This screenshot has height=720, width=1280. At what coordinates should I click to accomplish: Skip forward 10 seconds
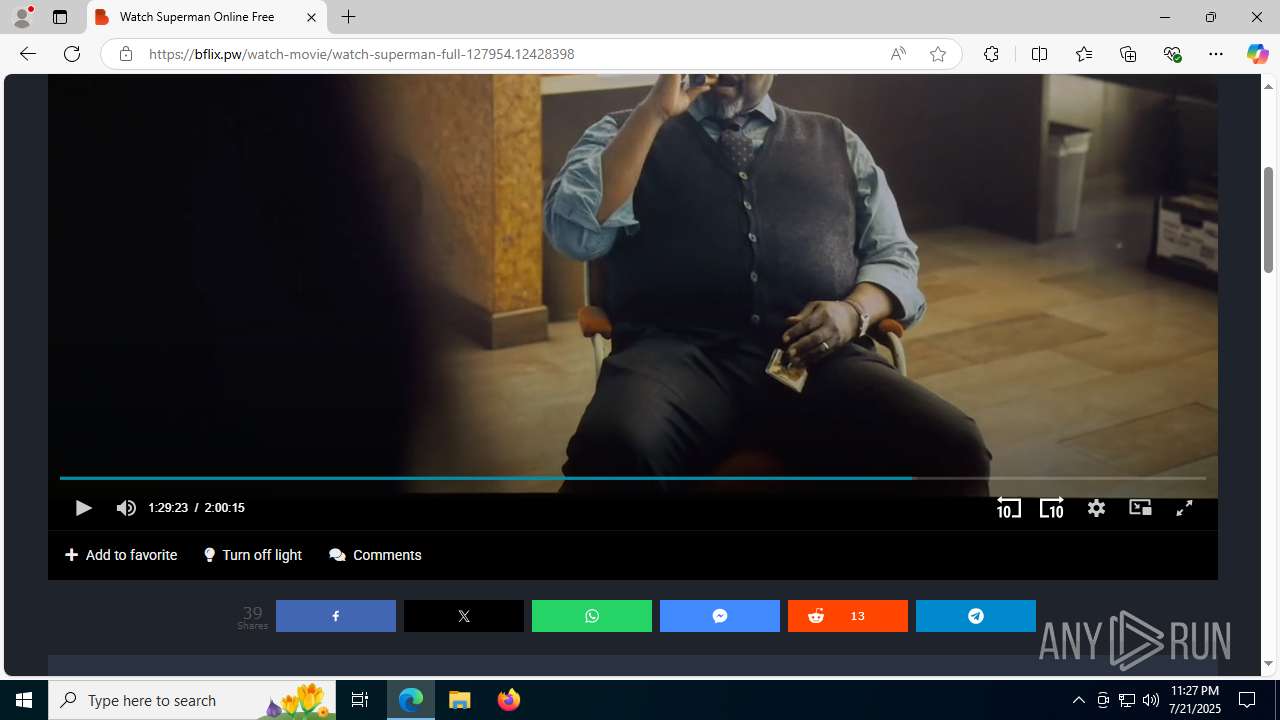tap(1051, 508)
